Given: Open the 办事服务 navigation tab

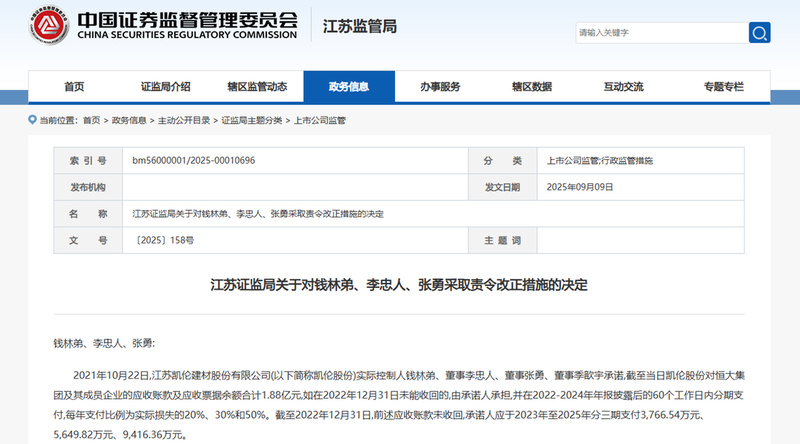Looking at the screenshot, I should click(x=440, y=87).
